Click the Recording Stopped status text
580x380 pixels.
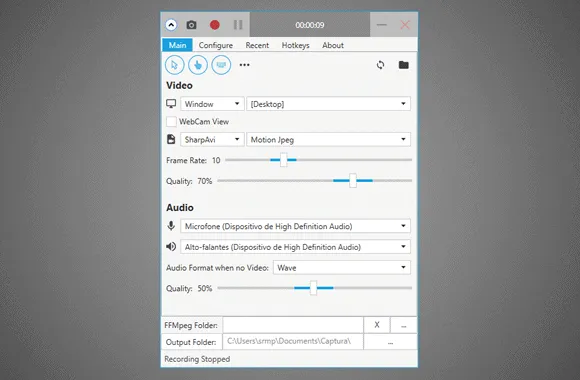click(x=197, y=359)
